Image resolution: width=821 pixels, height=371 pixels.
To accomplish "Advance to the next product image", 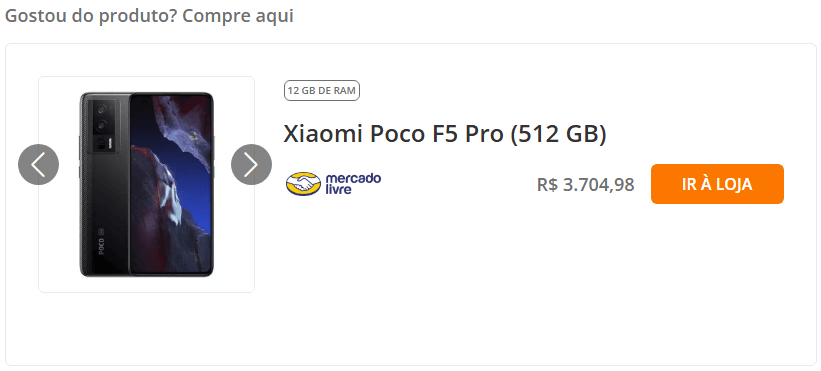I will point(251,164).
